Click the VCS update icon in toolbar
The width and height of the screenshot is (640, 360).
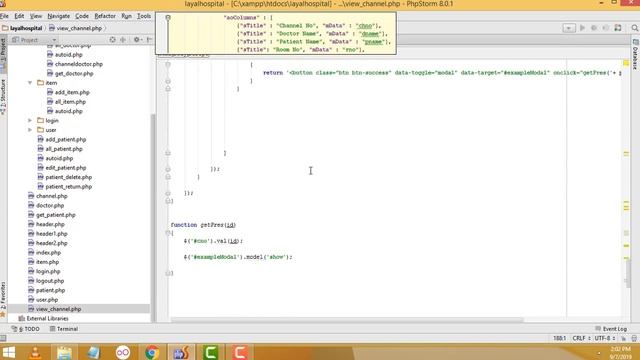pyautogui.click(x=618, y=28)
